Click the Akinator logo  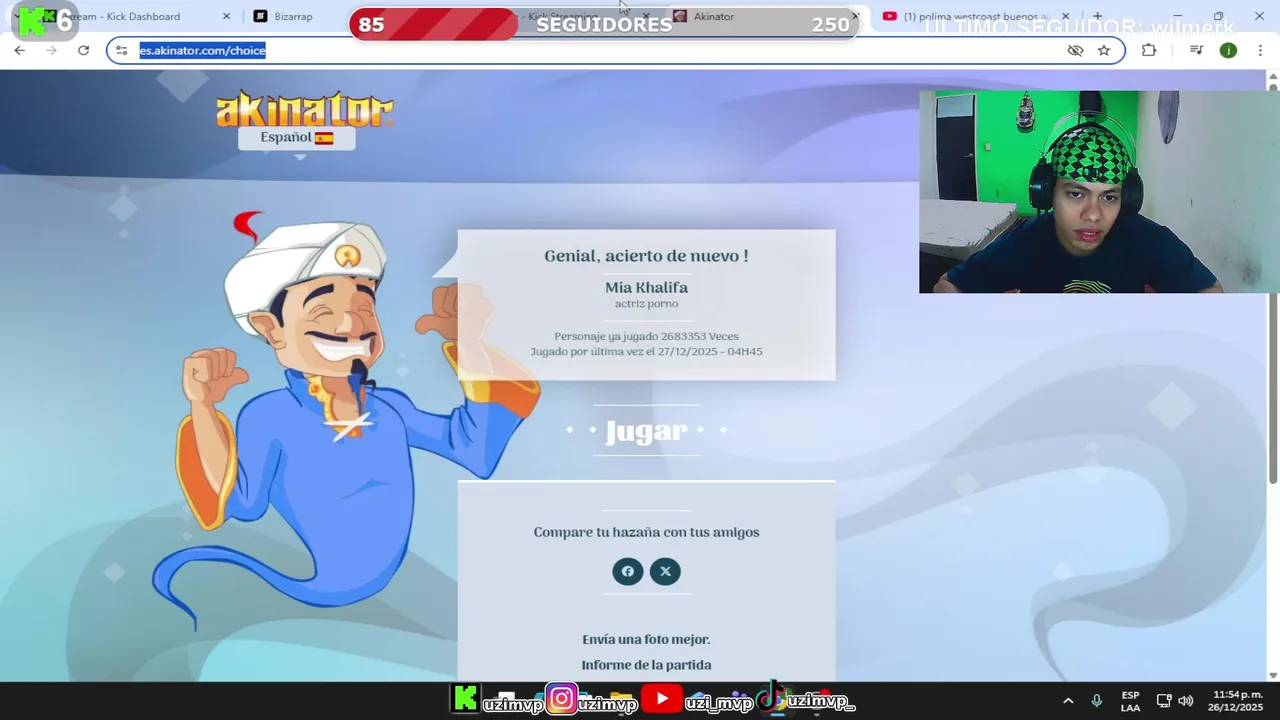[x=305, y=110]
